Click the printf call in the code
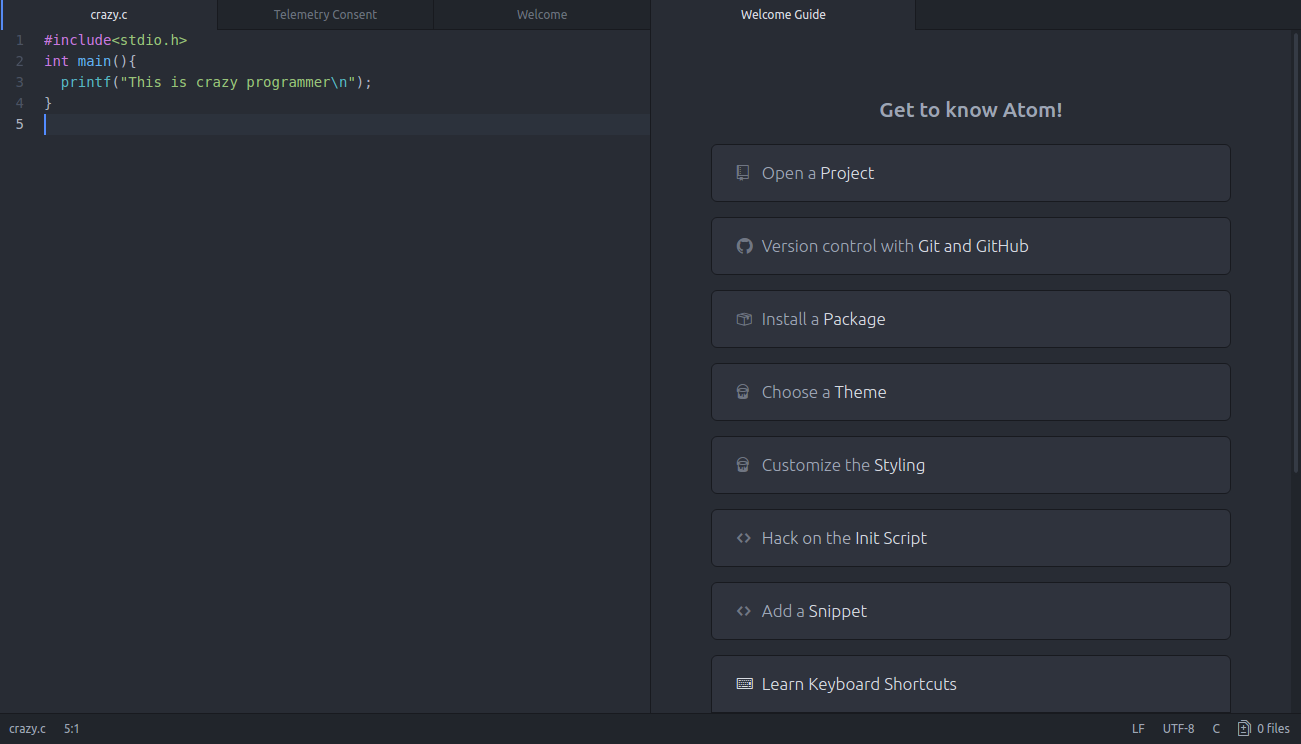Image resolution: width=1301 pixels, height=744 pixels. click(86, 82)
